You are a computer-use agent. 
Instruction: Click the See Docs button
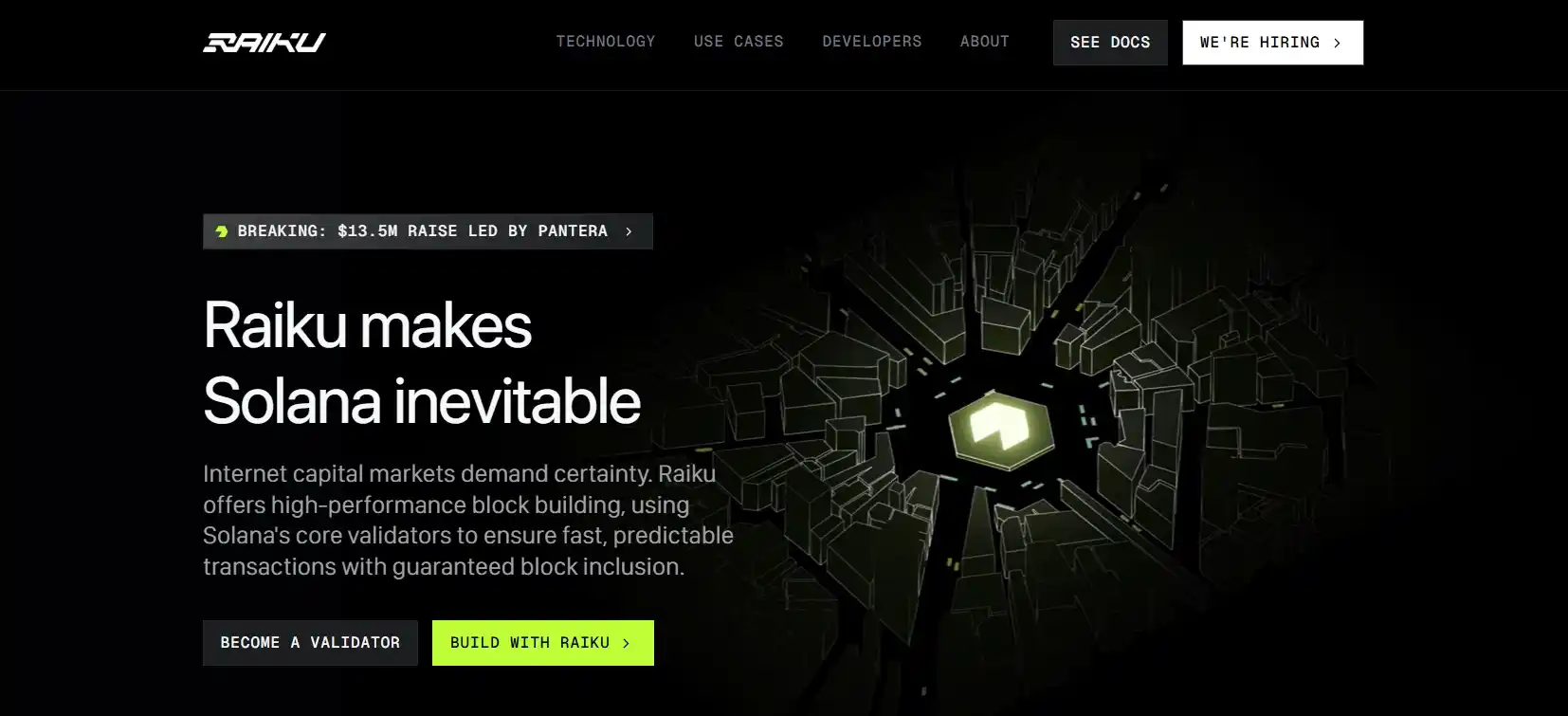1110,43
